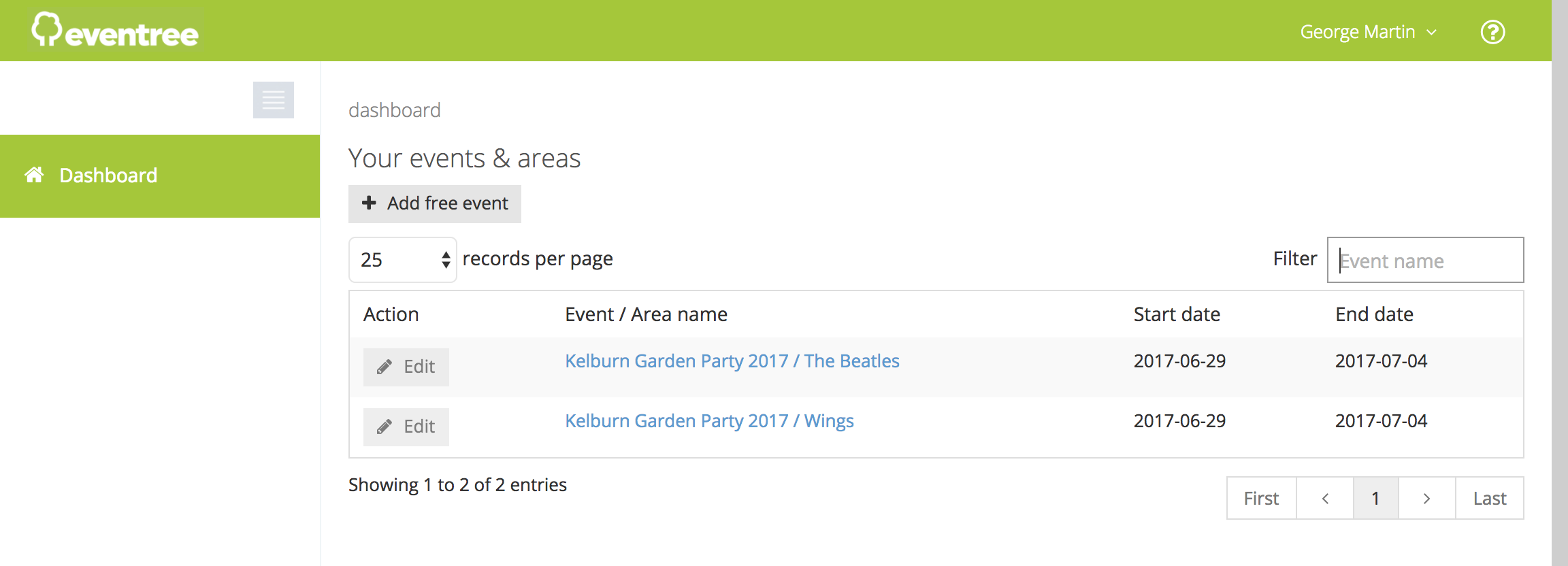The image size is (1568, 566).
Task: Click pencil icon in The Beatles row
Action: point(385,367)
